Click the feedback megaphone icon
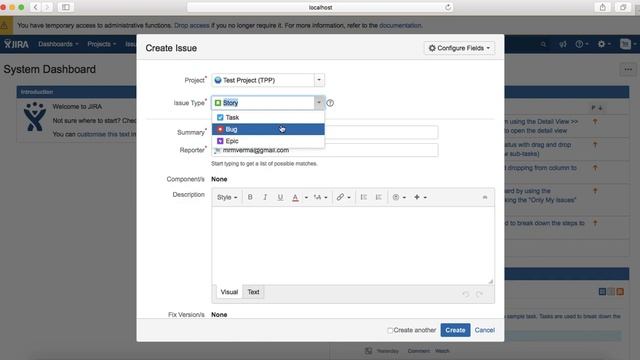This screenshot has height=360, width=640. (x=563, y=44)
